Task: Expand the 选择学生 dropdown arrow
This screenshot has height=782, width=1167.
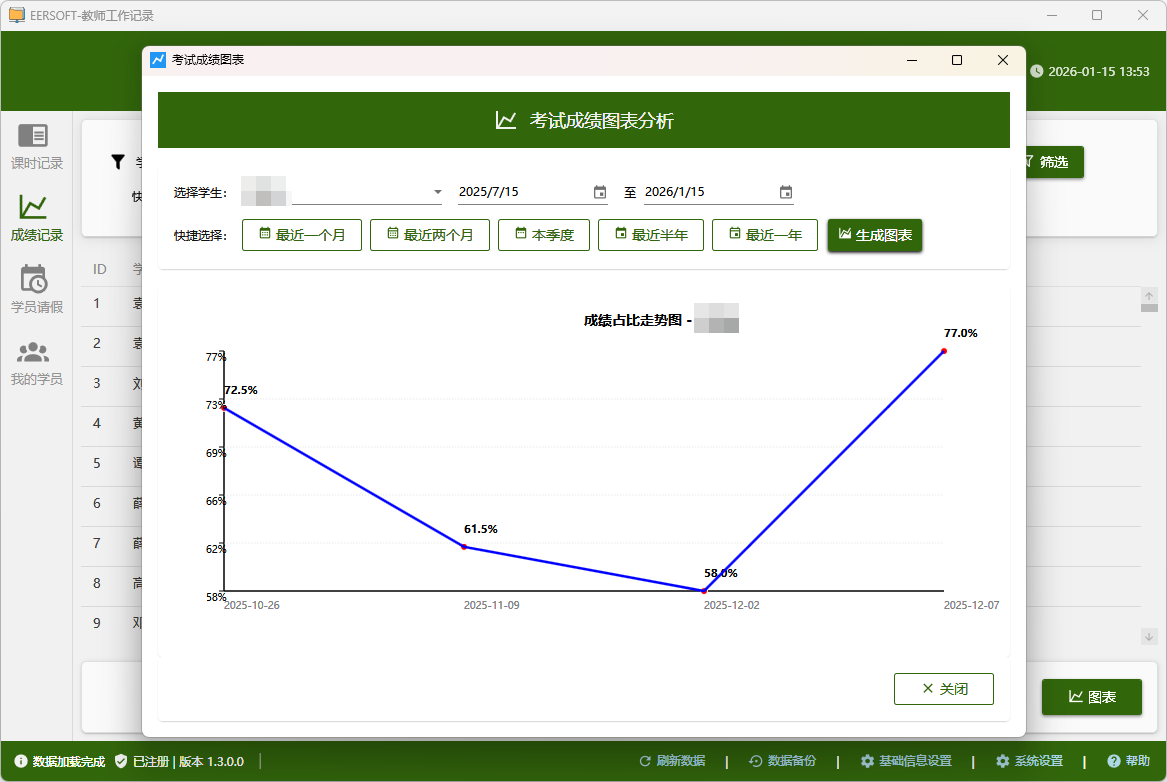Action: pos(437,192)
